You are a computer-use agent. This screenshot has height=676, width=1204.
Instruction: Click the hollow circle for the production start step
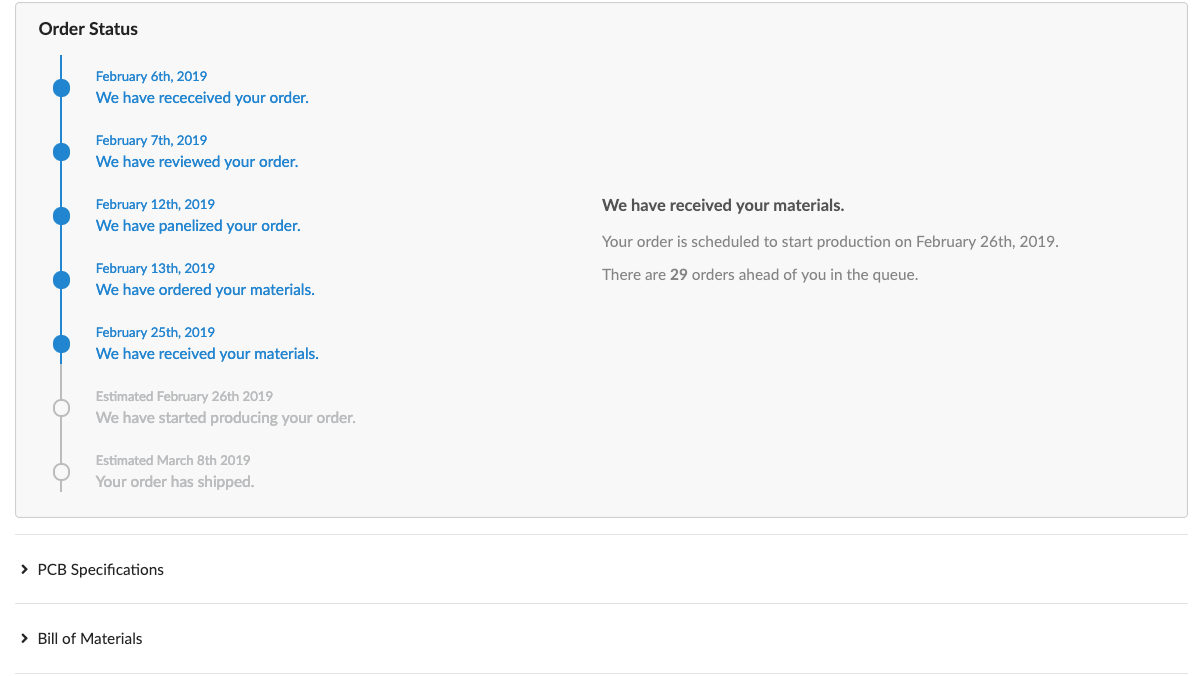click(61, 407)
